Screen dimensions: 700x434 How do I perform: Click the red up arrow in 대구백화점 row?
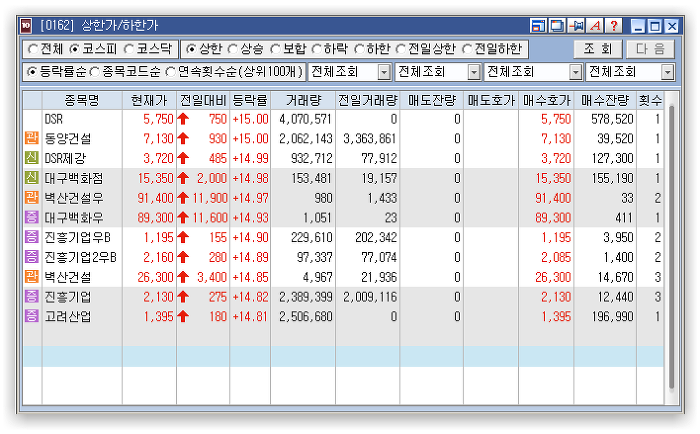coord(183,178)
